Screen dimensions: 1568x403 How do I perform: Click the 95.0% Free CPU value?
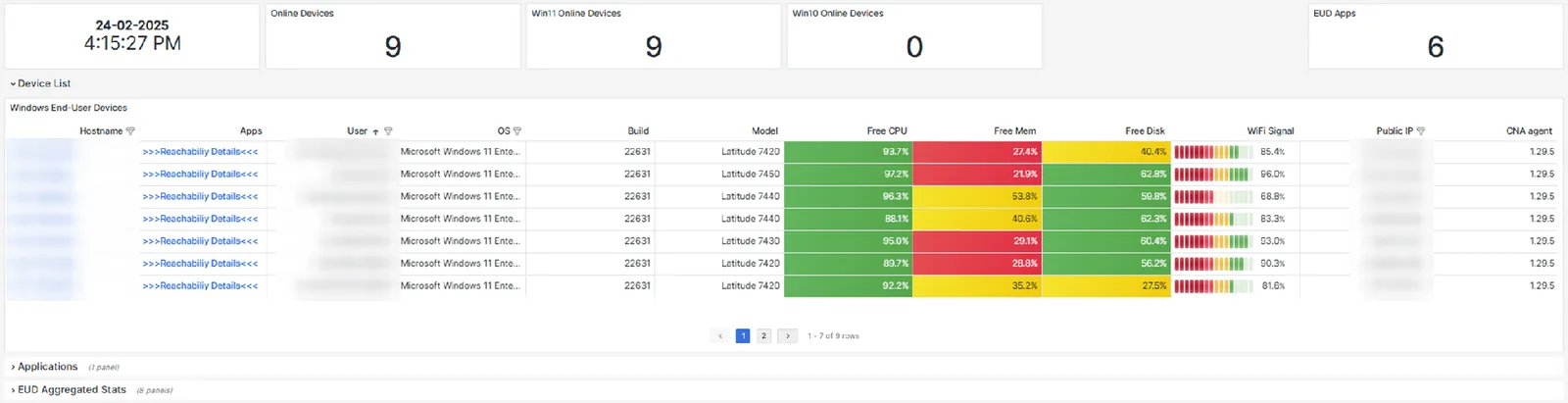coord(896,241)
